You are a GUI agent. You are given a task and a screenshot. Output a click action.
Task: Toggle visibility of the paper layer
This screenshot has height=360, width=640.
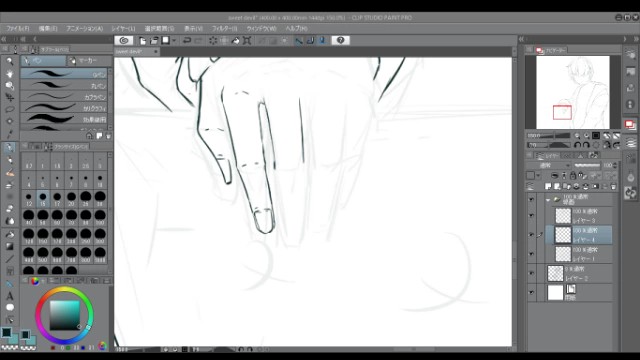(x=531, y=292)
